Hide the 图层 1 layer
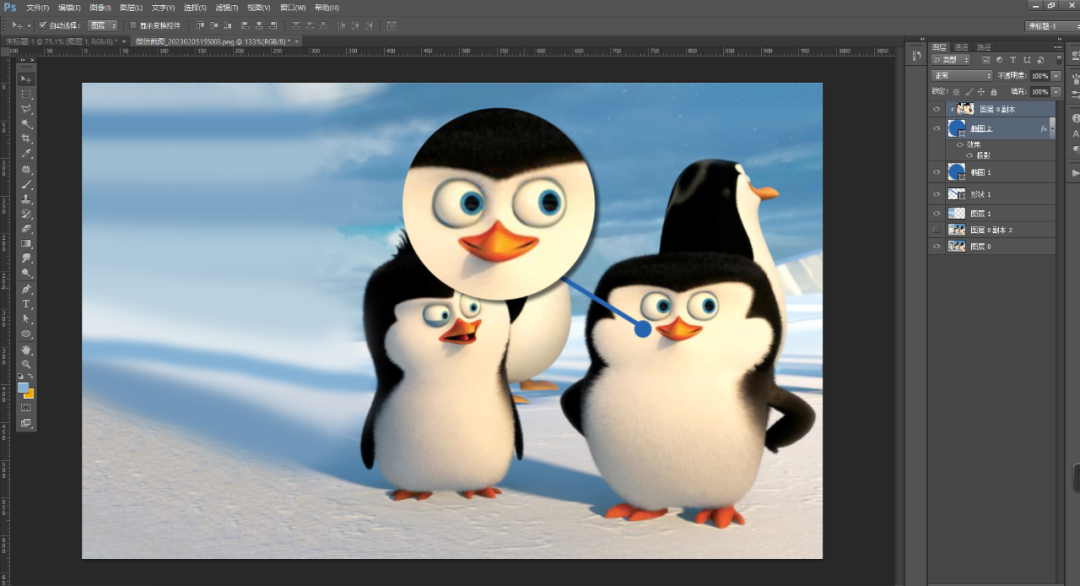The height and width of the screenshot is (586, 1080). pos(936,213)
